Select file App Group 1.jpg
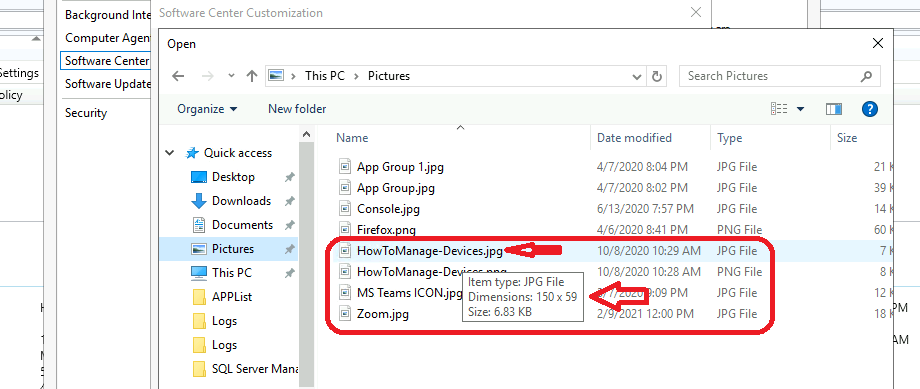Viewport: 920px width, 389px height. [x=400, y=167]
